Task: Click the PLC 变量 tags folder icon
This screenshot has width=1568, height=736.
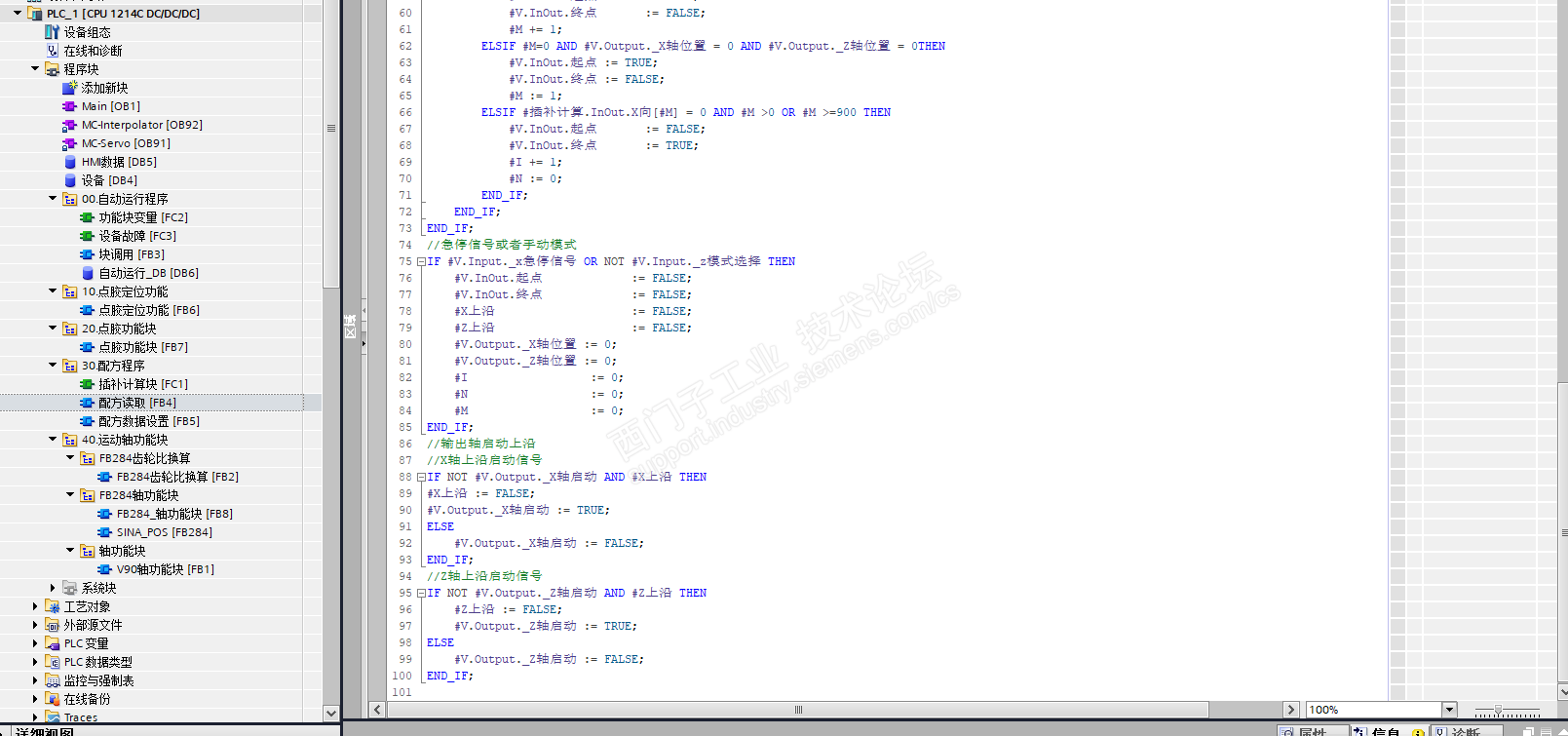Action: (53, 643)
